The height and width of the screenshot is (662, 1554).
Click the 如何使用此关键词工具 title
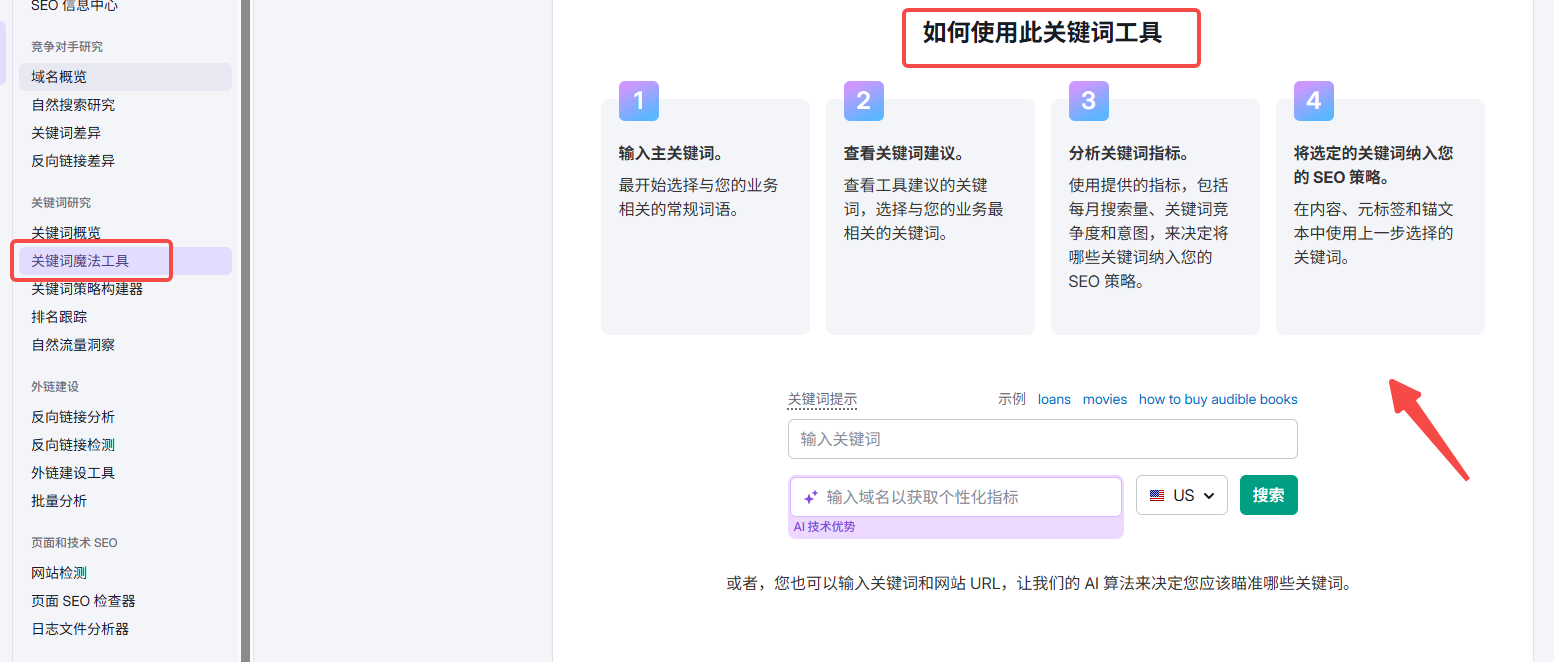1042,33
